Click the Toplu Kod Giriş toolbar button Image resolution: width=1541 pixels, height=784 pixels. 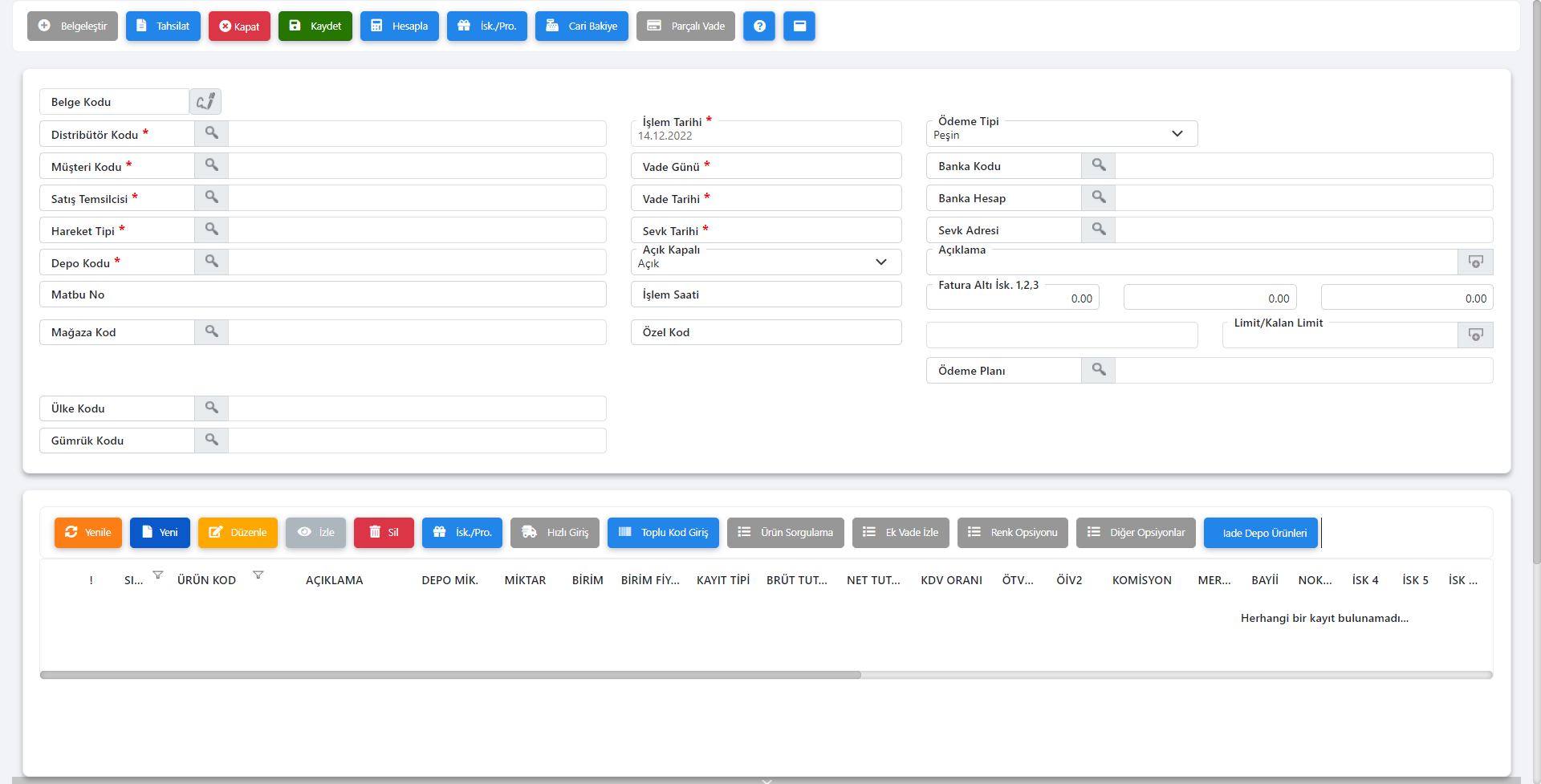click(x=663, y=533)
